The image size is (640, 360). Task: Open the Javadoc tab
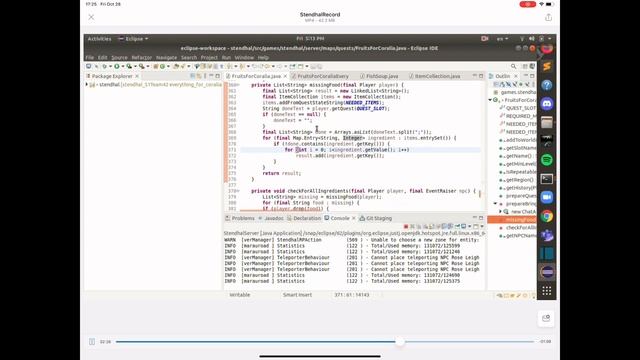click(x=271, y=218)
